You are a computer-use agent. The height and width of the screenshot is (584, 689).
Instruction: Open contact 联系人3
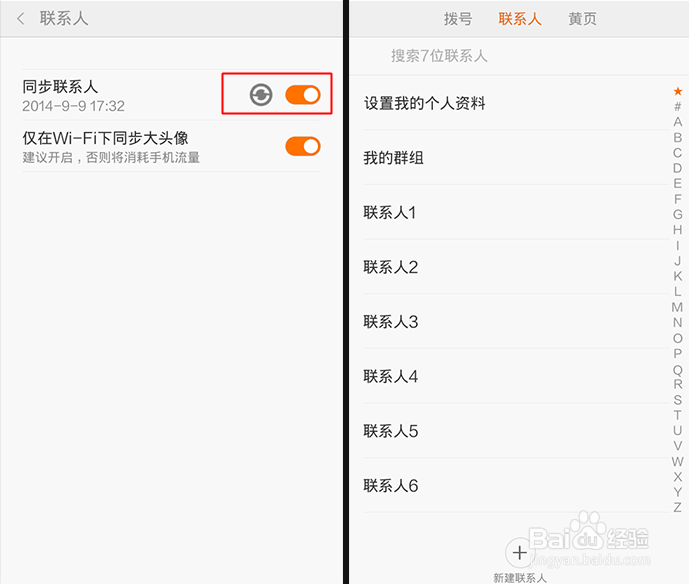point(516,322)
